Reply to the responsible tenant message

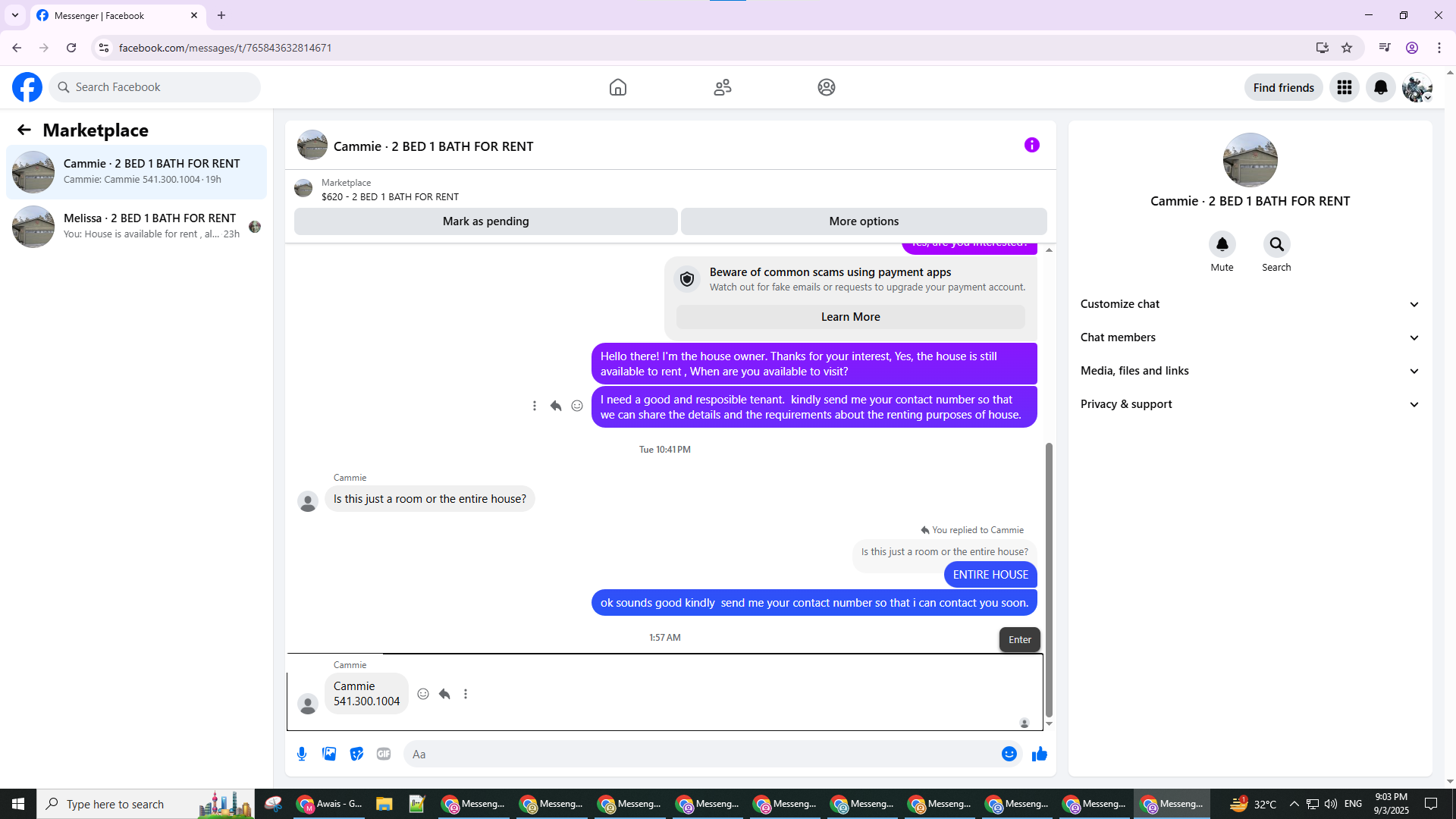coord(556,406)
